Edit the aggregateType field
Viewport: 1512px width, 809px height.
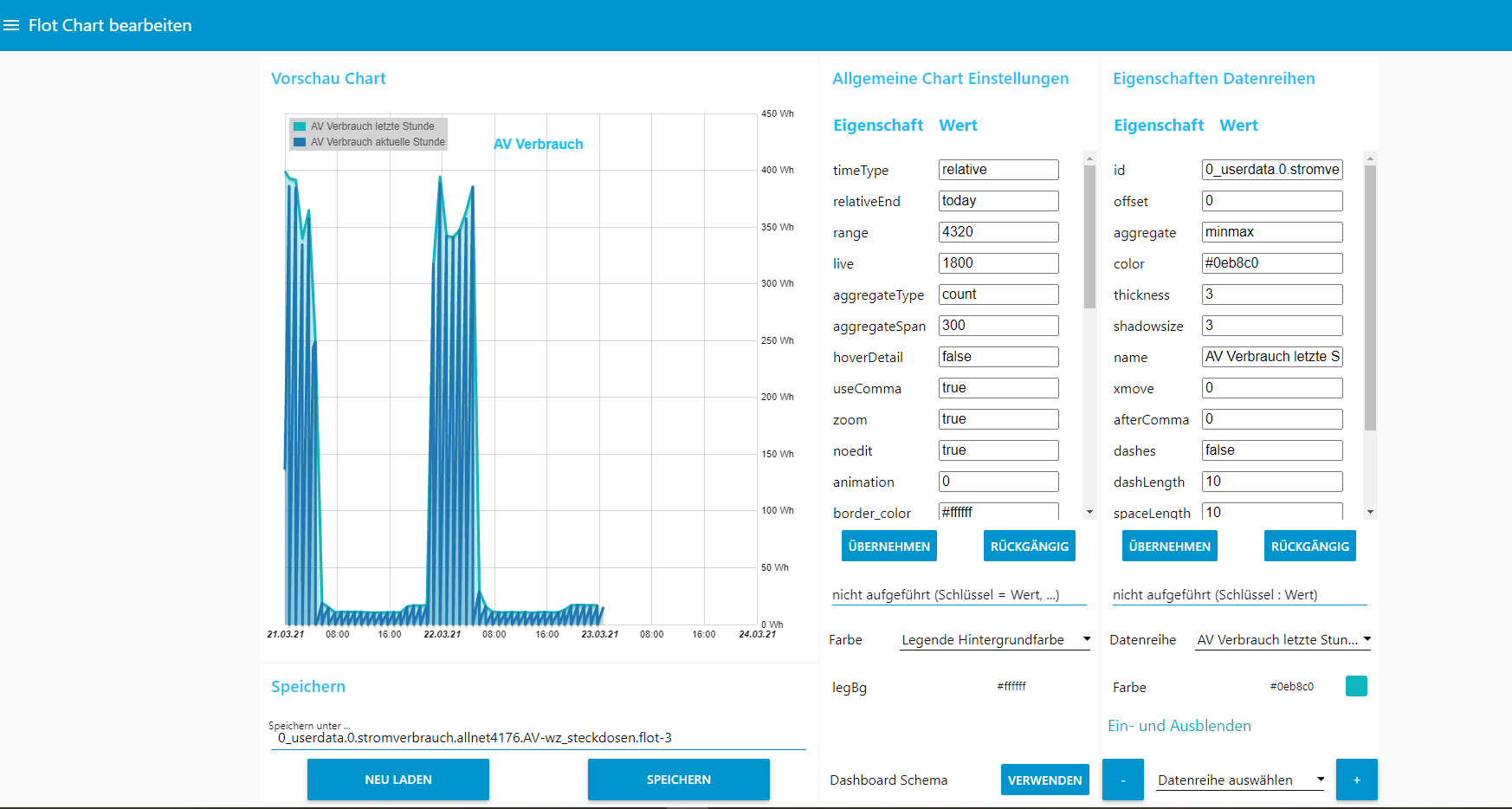(x=998, y=294)
